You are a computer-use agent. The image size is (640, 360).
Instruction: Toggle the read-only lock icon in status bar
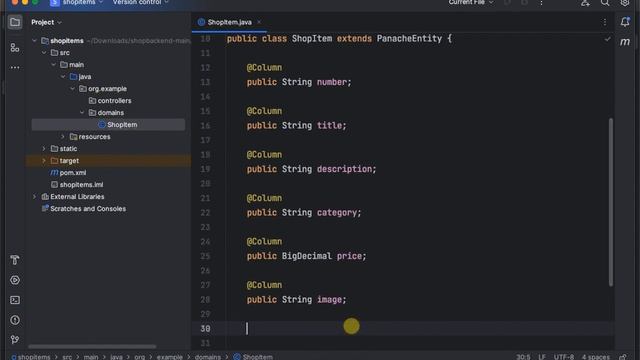pyautogui.click(x=623, y=357)
